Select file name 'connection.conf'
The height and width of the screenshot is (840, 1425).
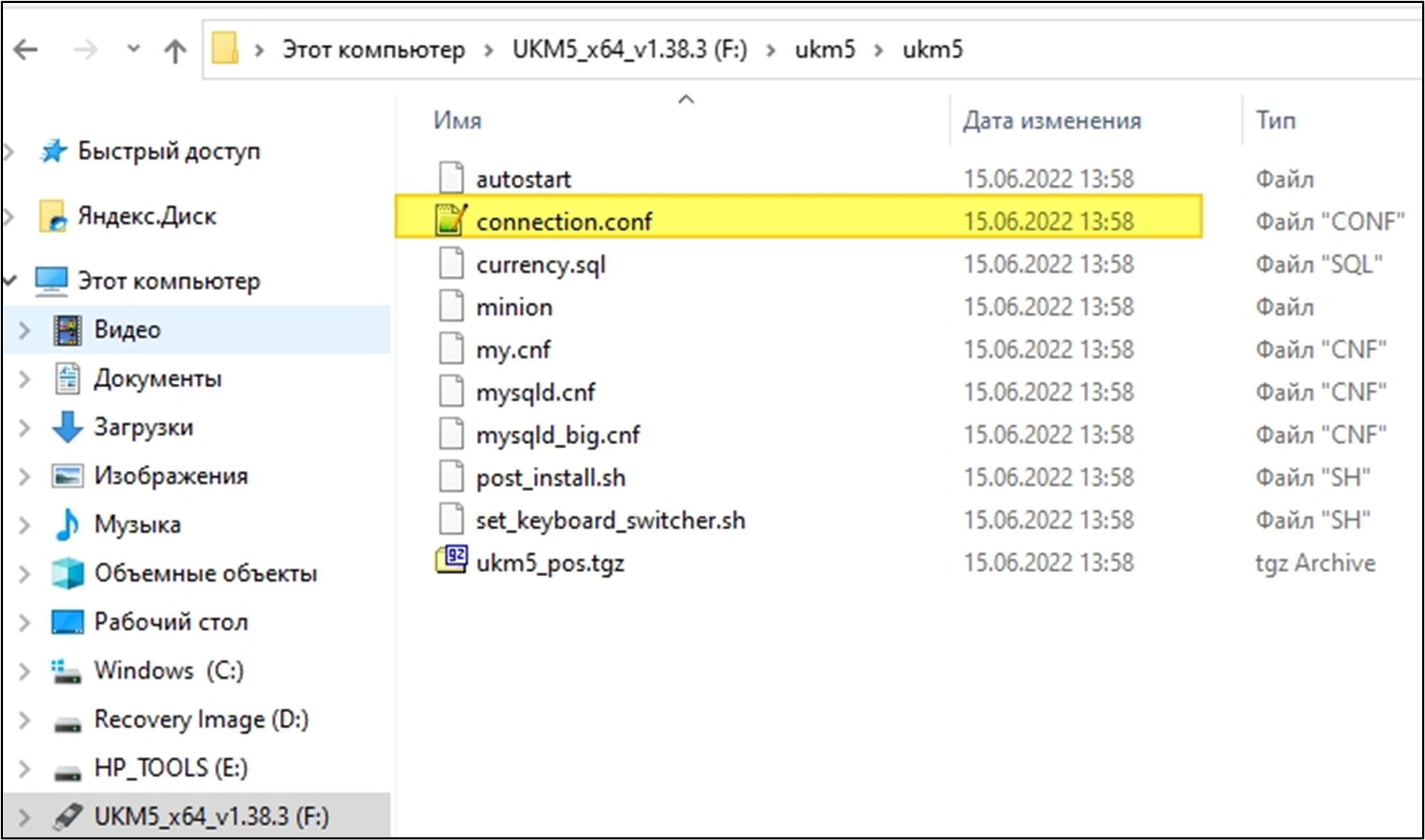pos(564,222)
